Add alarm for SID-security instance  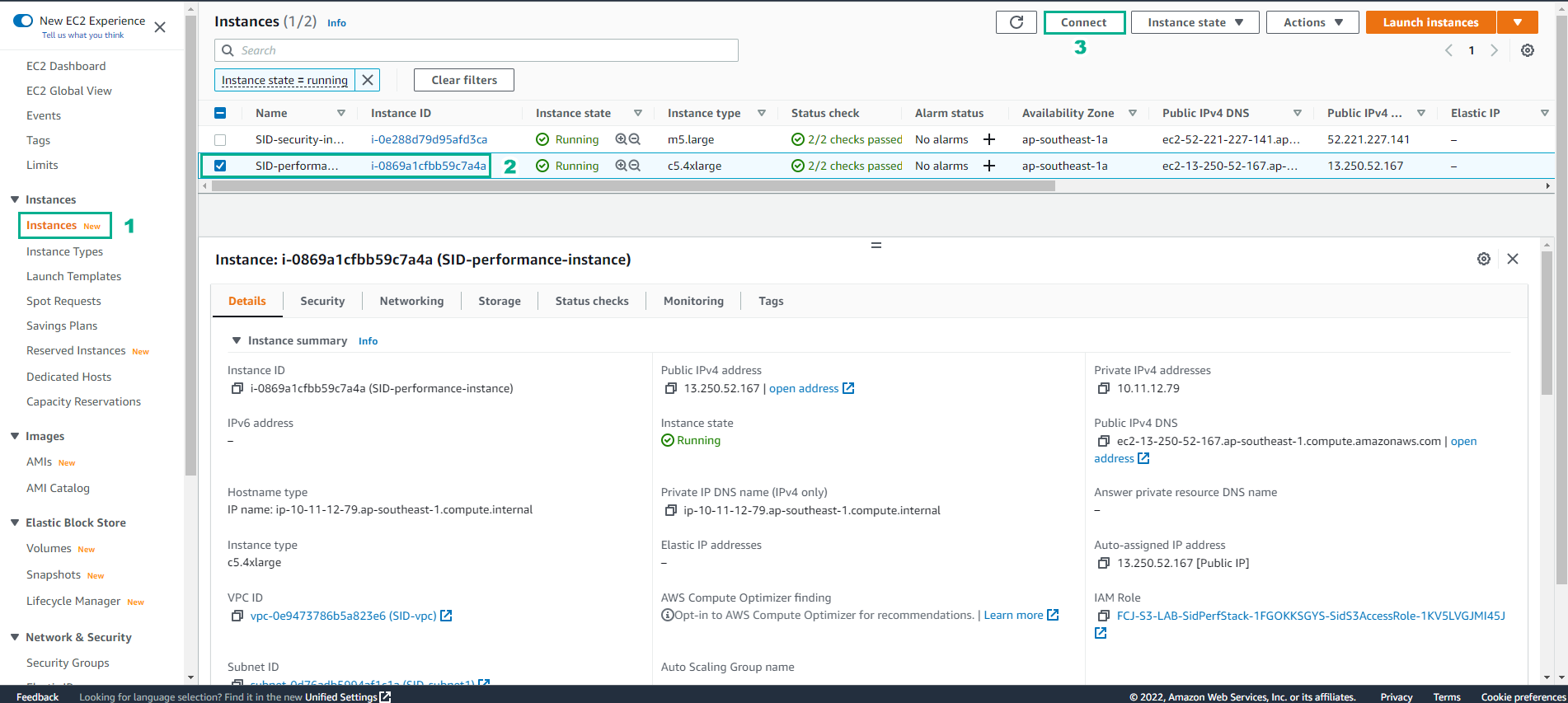pyautogui.click(x=988, y=139)
